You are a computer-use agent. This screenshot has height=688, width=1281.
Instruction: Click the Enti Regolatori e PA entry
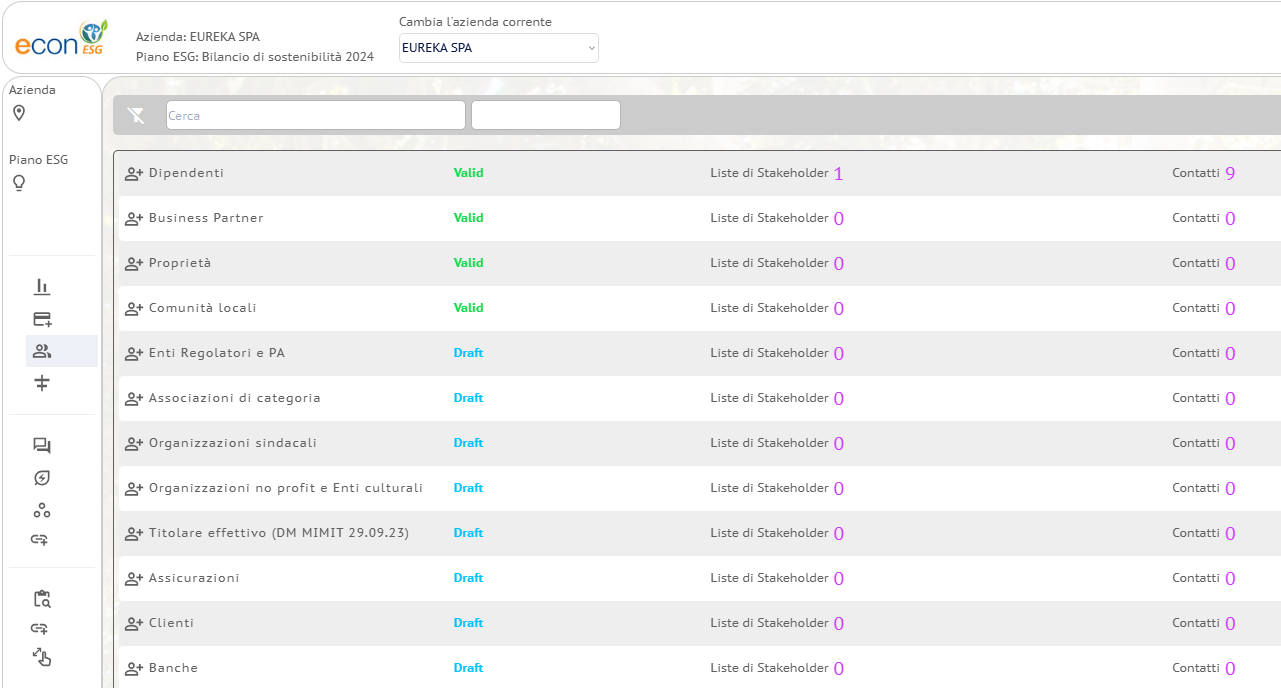tap(216, 353)
